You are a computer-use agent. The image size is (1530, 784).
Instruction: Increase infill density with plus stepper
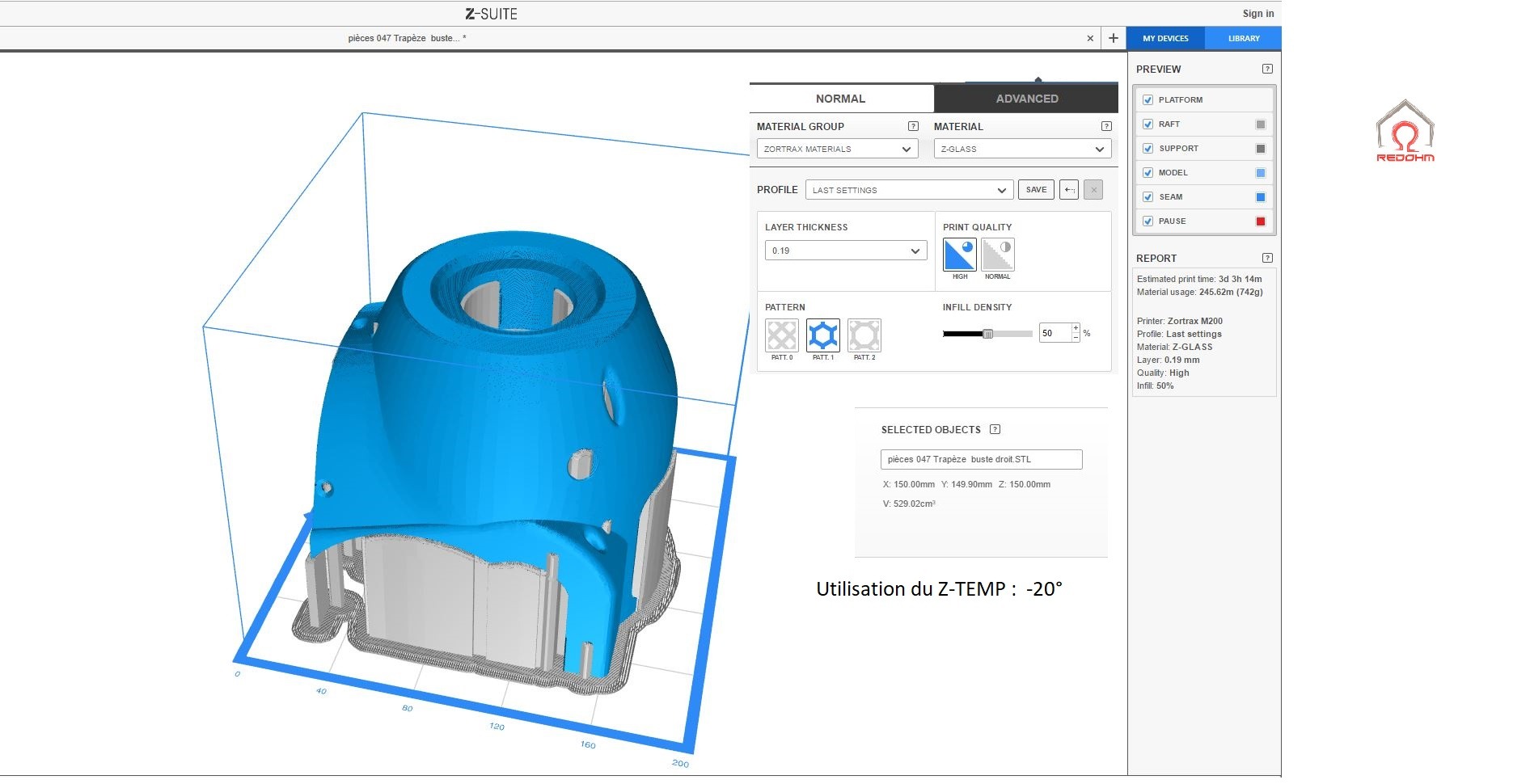pos(1076,328)
